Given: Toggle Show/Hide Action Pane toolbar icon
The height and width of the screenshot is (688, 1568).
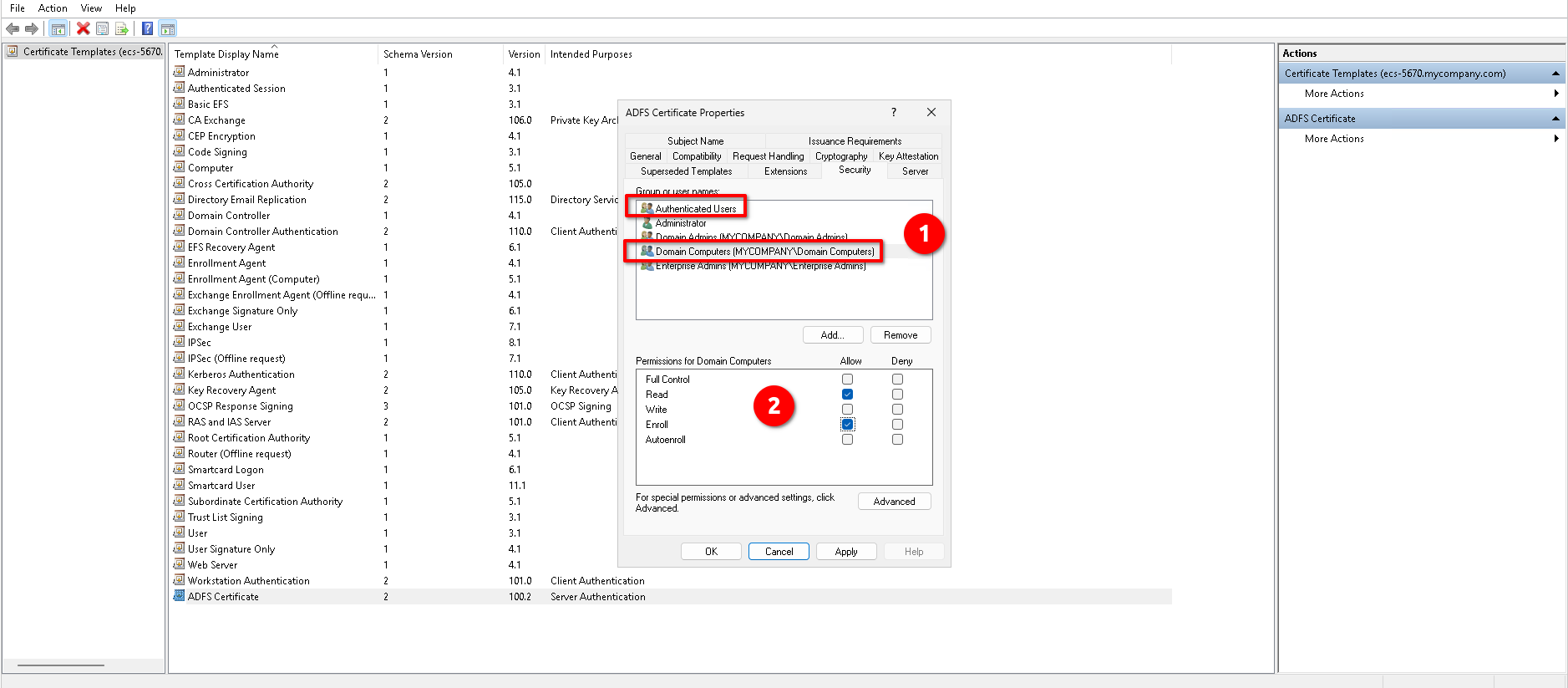Looking at the screenshot, I should click(167, 28).
